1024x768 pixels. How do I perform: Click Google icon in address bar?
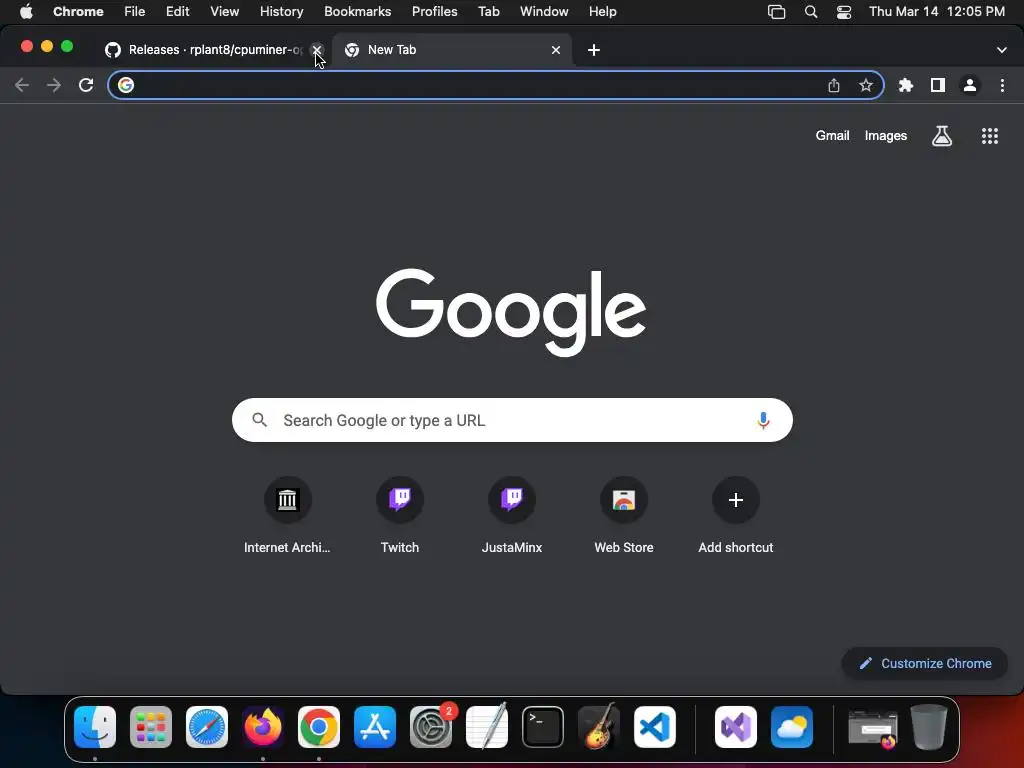pos(125,85)
